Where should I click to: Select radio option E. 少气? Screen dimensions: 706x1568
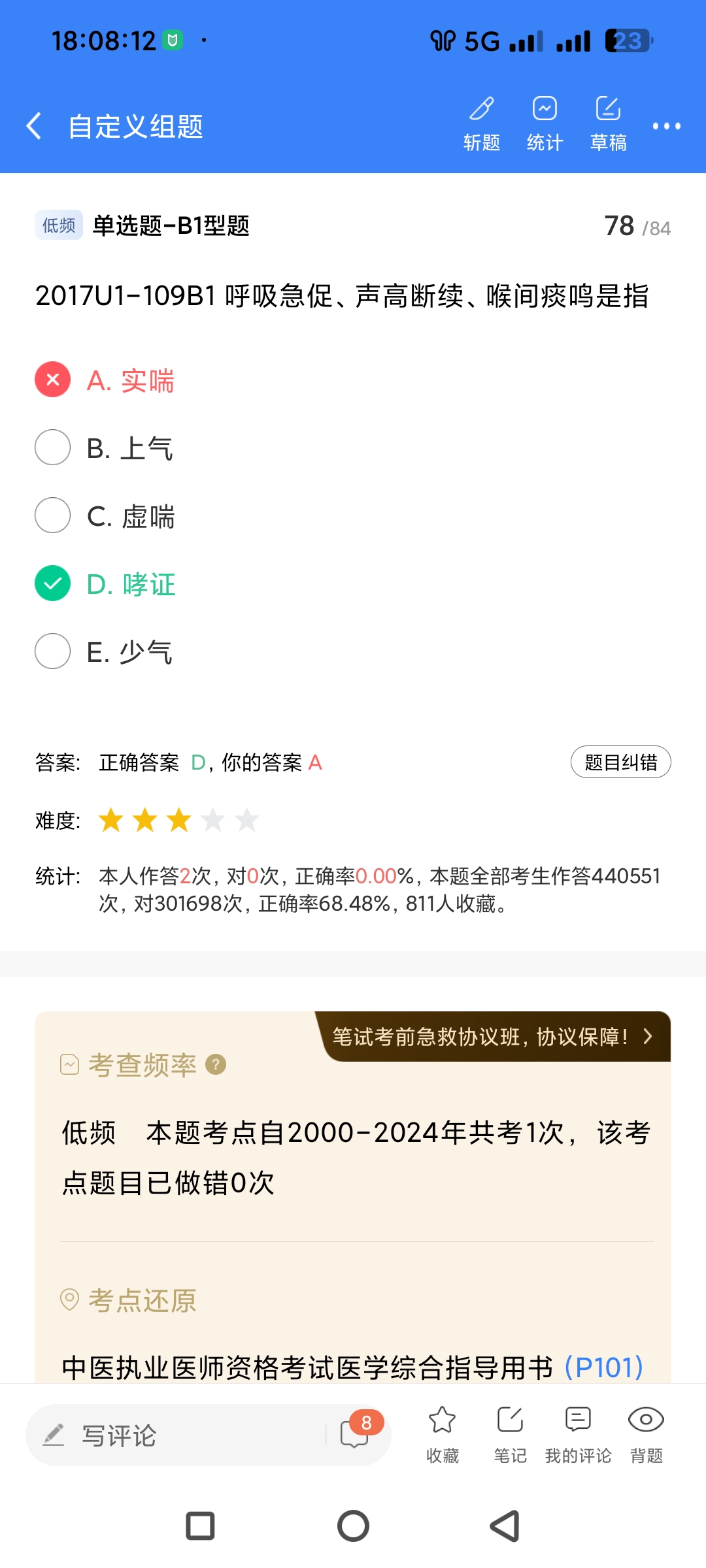click(53, 651)
